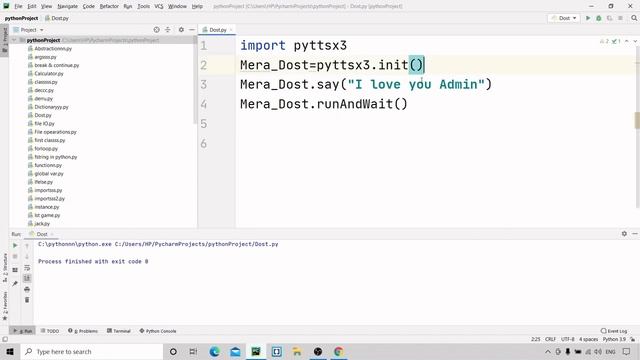640x360 pixels.
Task: Select Dost.py in project tree
Action: (x=43, y=115)
